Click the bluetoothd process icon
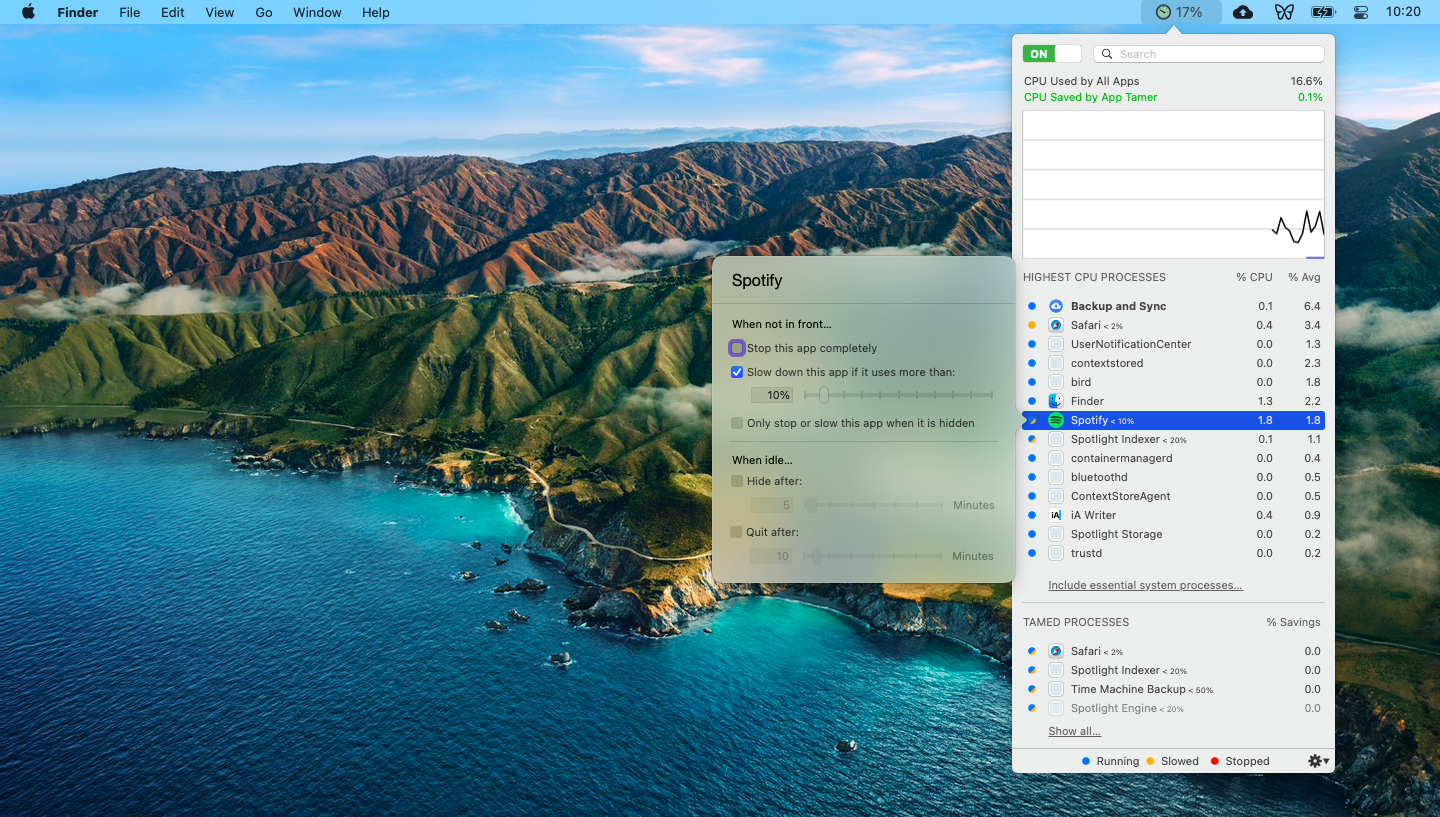 tap(1056, 477)
